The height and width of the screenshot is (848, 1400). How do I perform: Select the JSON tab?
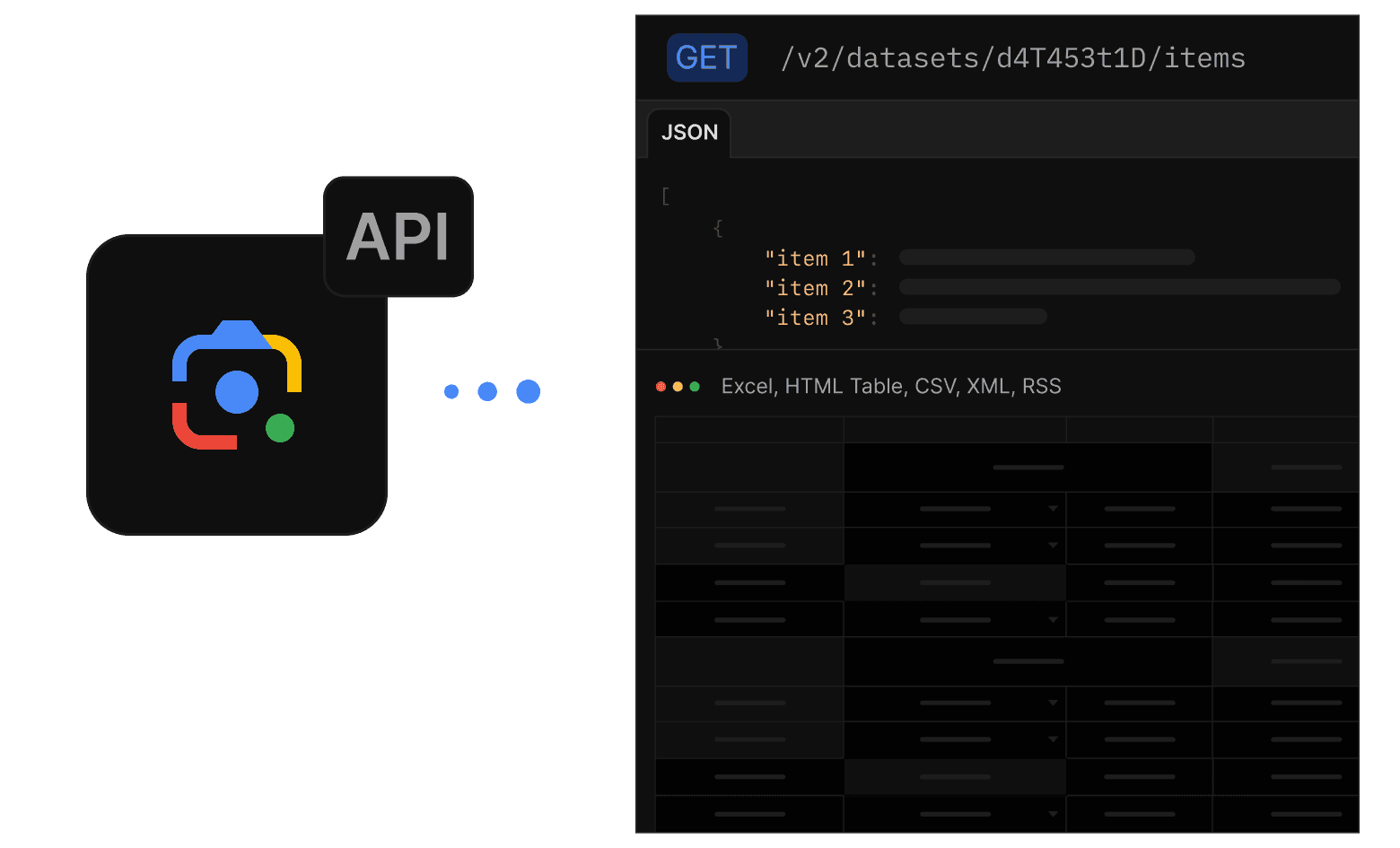tap(689, 133)
